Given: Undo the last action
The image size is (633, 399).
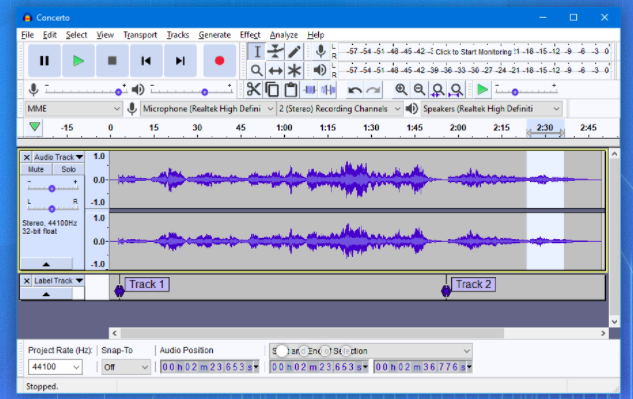Looking at the screenshot, I should click(354, 90).
